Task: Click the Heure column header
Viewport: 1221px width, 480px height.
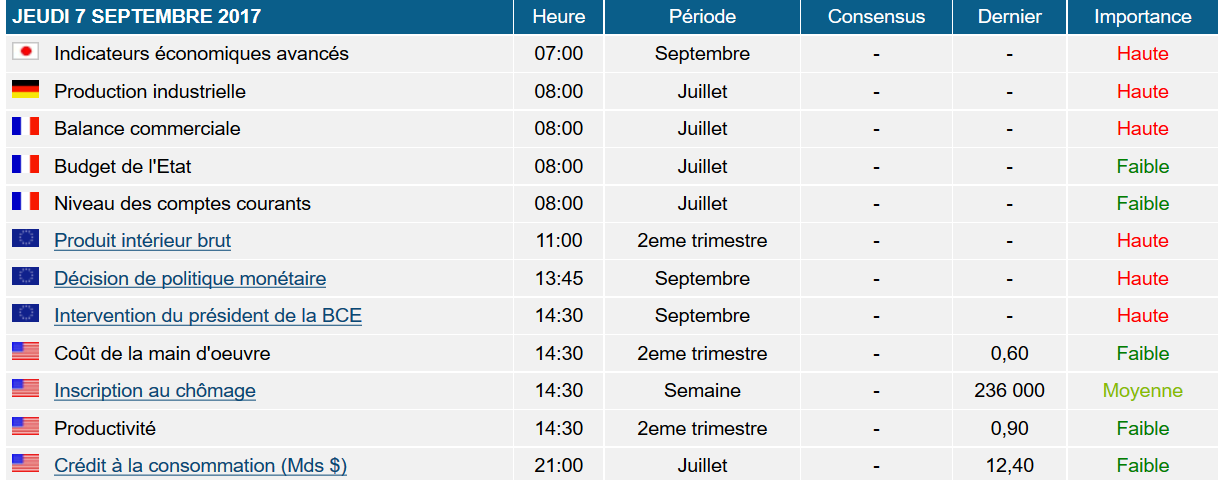Action: (x=559, y=17)
